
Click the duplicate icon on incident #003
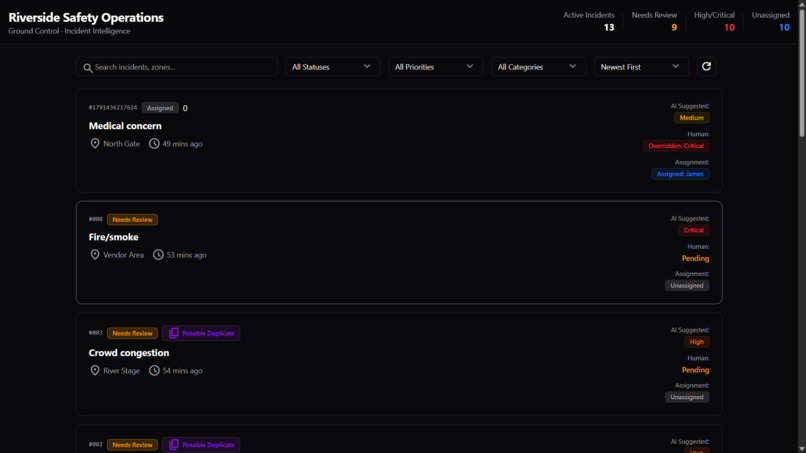174,333
